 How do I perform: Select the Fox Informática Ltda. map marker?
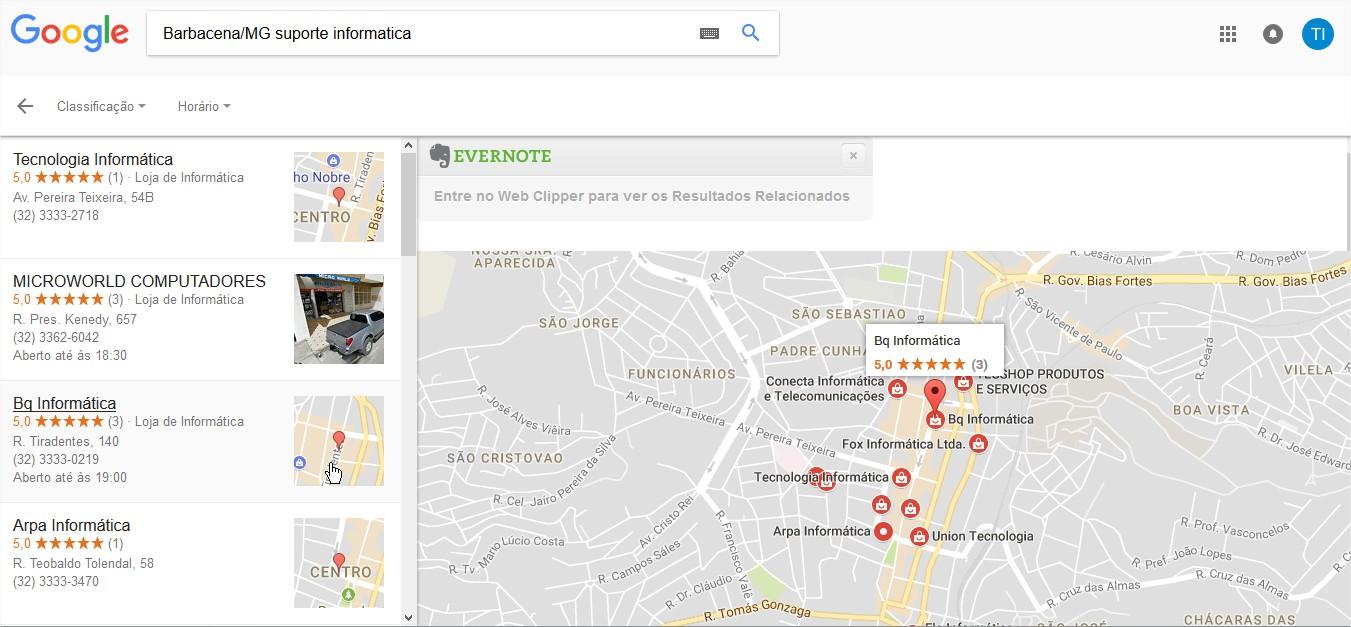(978, 444)
